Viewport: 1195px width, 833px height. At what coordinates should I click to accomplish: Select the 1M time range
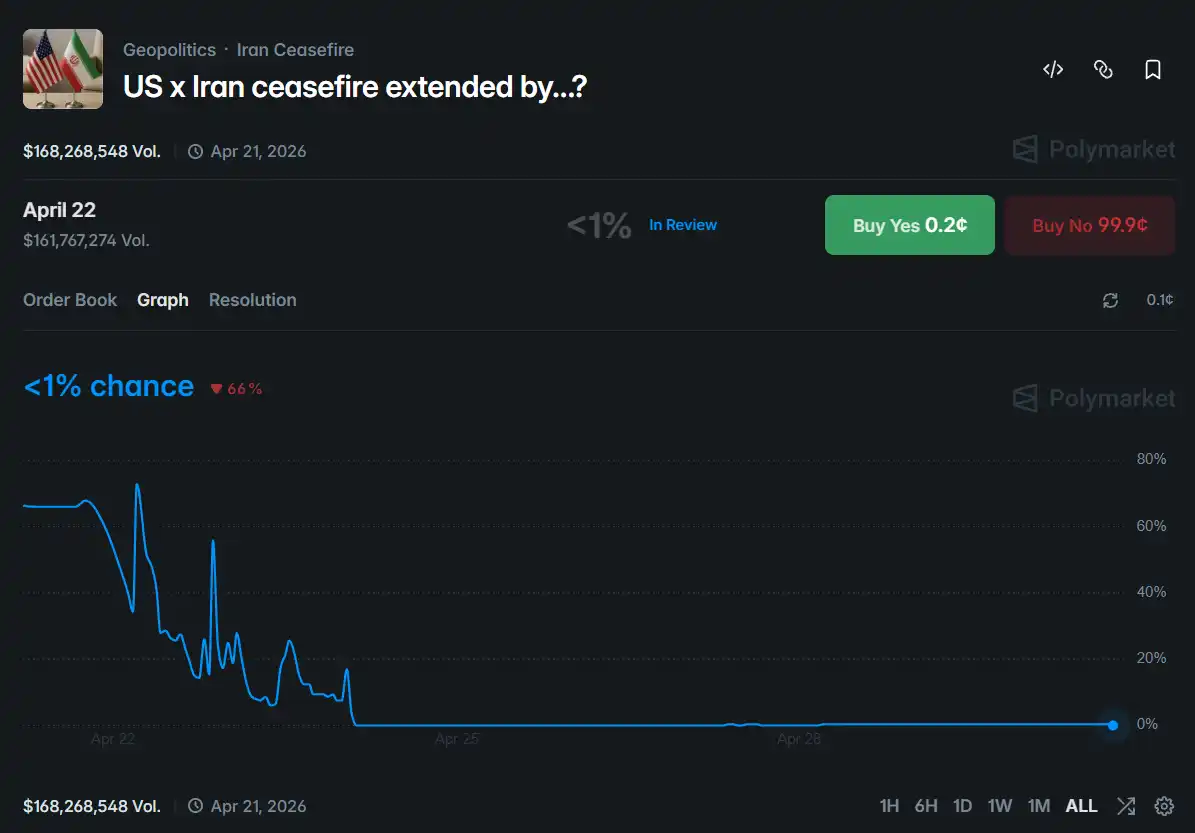pyautogui.click(x=1039, y=806)
